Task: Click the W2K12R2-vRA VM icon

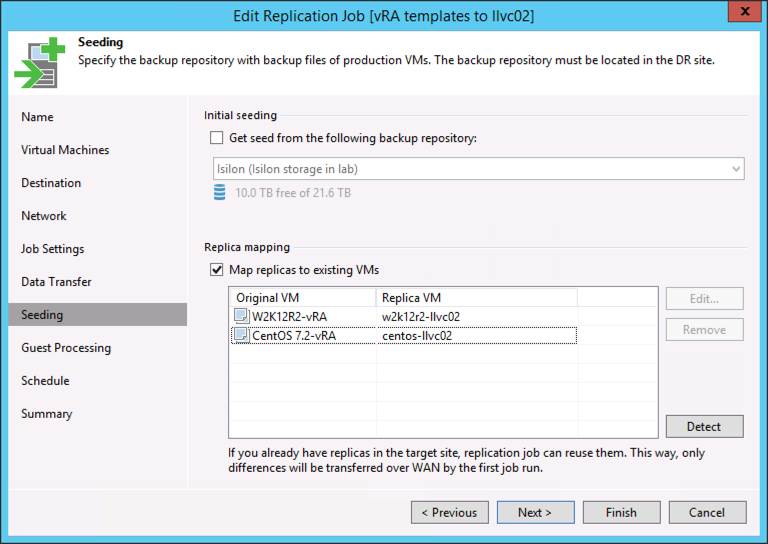Action: [241, 317]
